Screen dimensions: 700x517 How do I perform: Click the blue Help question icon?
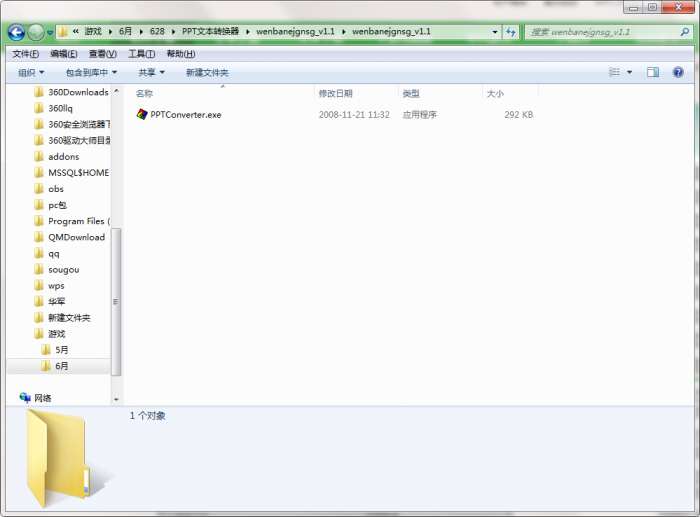coord(678,72)
